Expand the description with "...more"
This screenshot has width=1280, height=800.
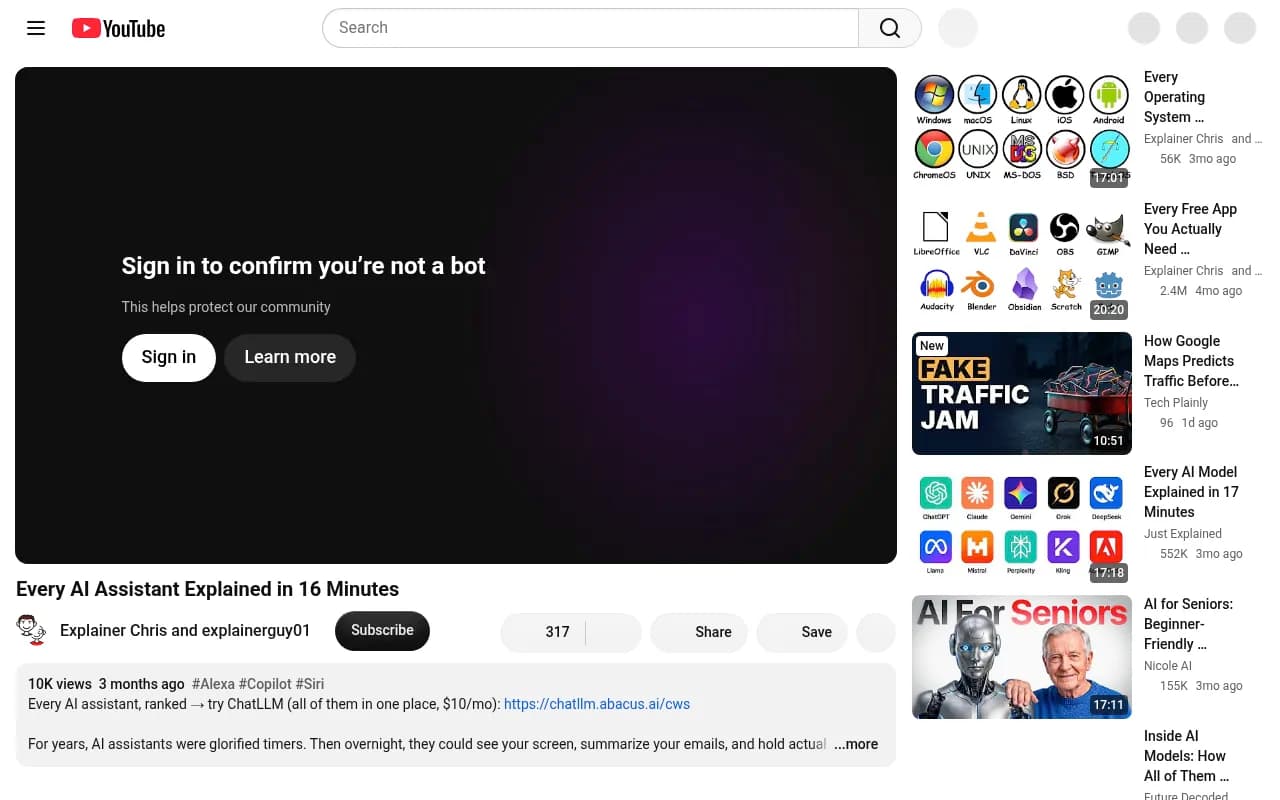pos(856,744)
